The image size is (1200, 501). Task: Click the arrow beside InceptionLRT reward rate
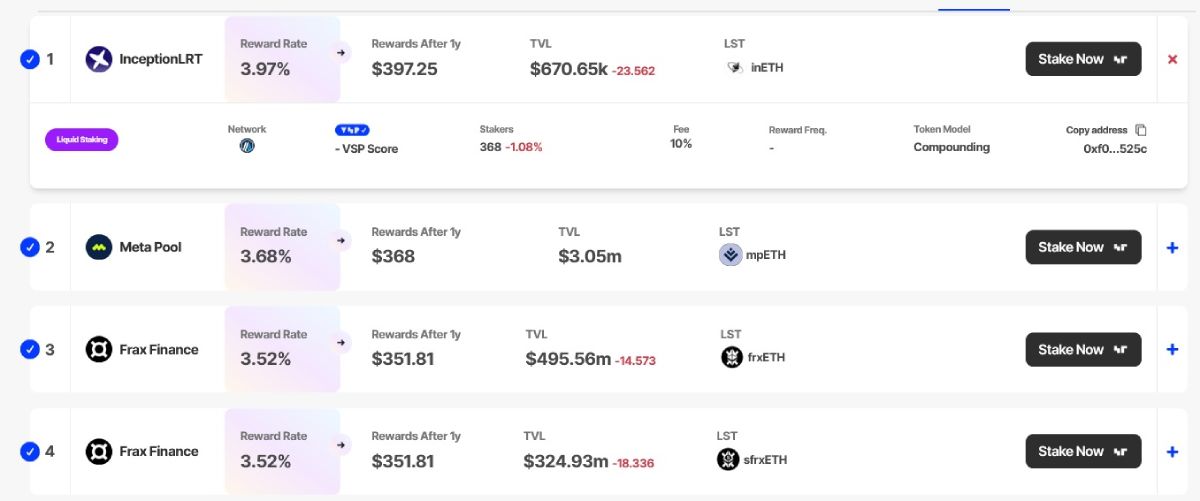click(x=341, y=52)
